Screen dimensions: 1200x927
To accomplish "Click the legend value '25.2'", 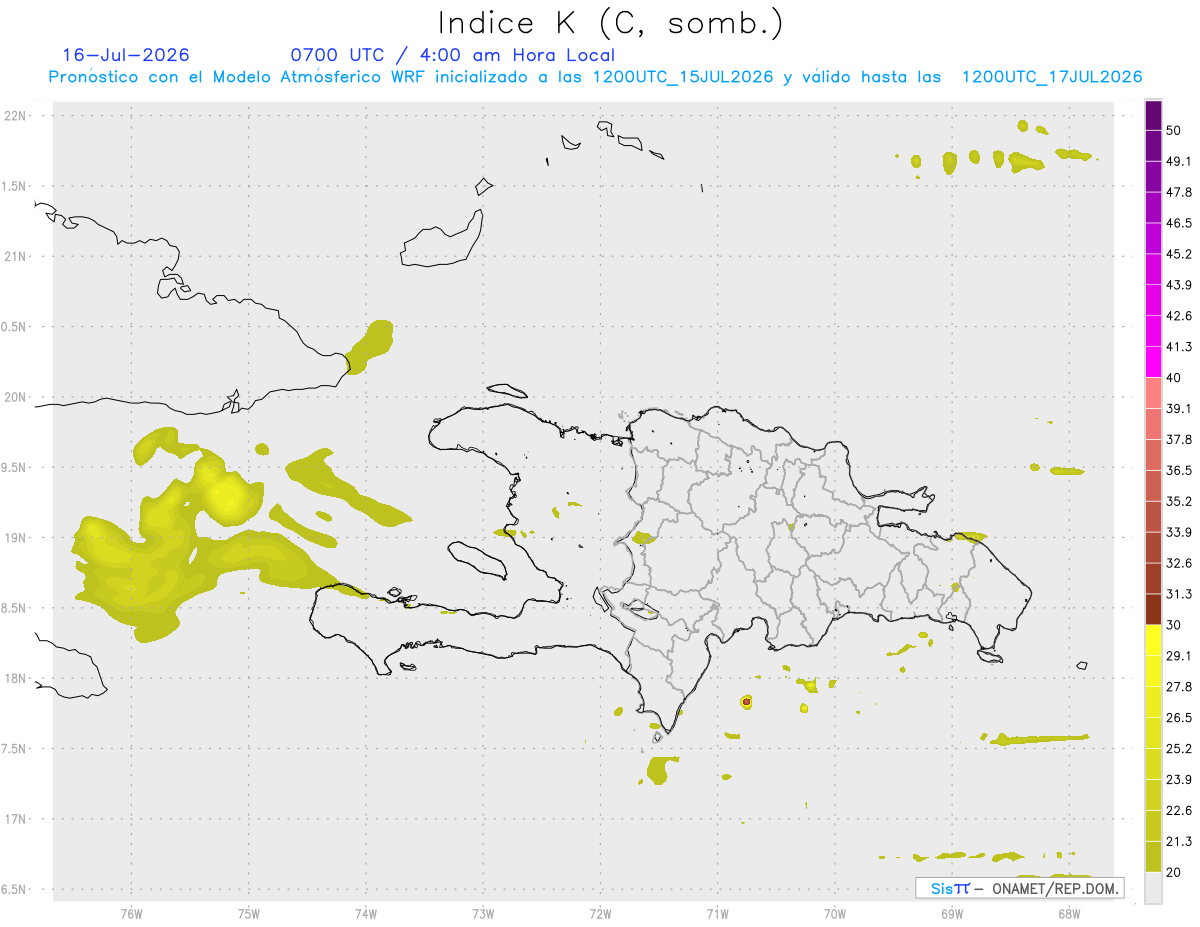I will 1179,748.
